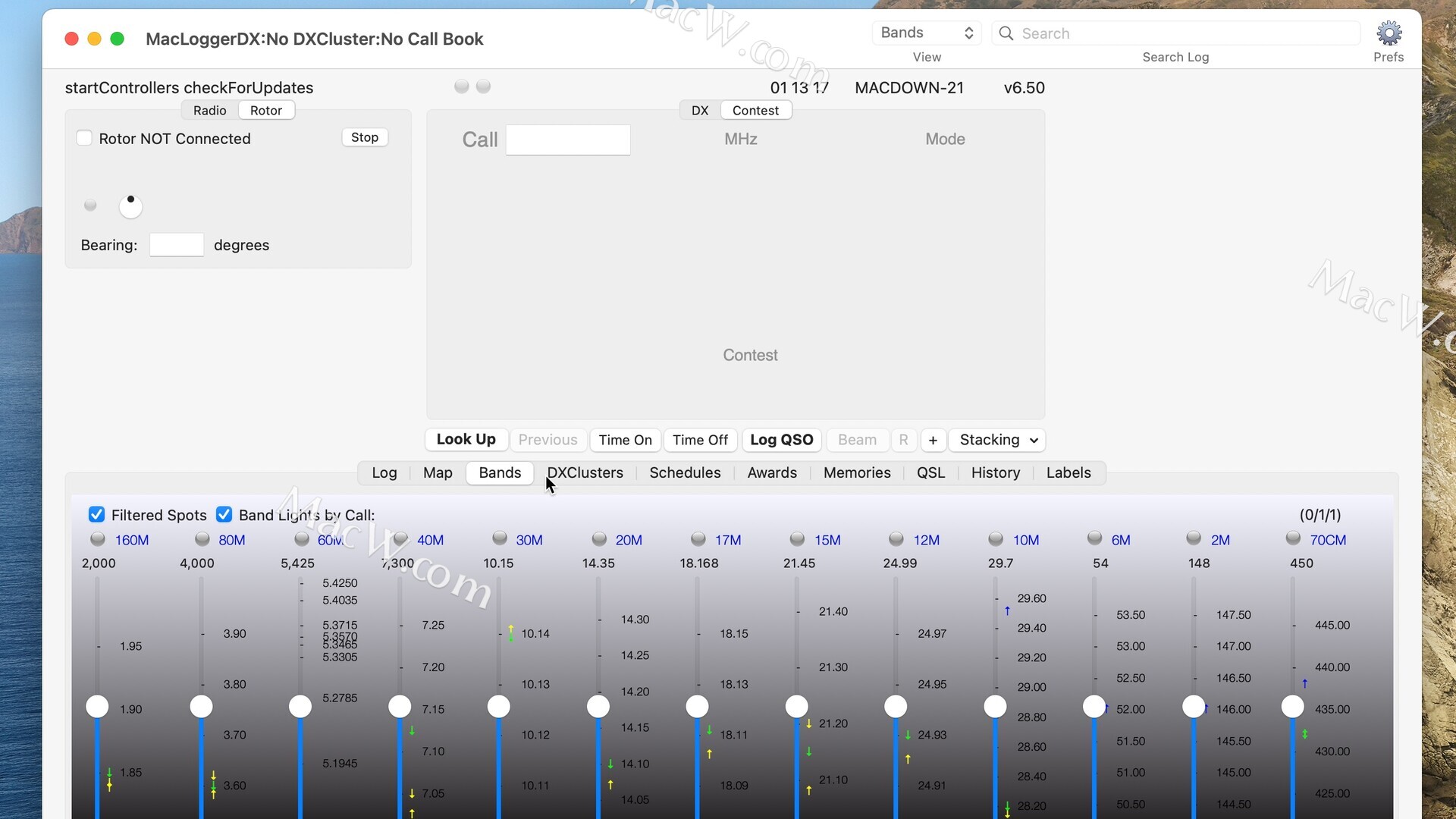Open the Labels tab
The height and width of the screenshot is (819, 1456).
[x=1068, y=472]
